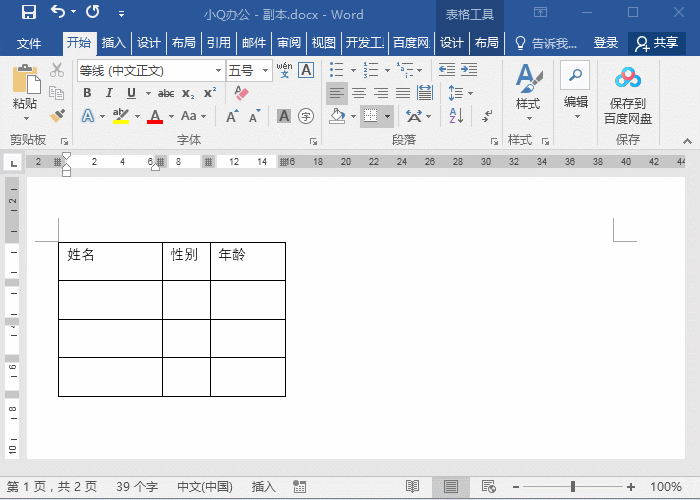Viewport: 700px width, 500px height.
Task: Apply multilevel list
Action: (x=405, y=70)
